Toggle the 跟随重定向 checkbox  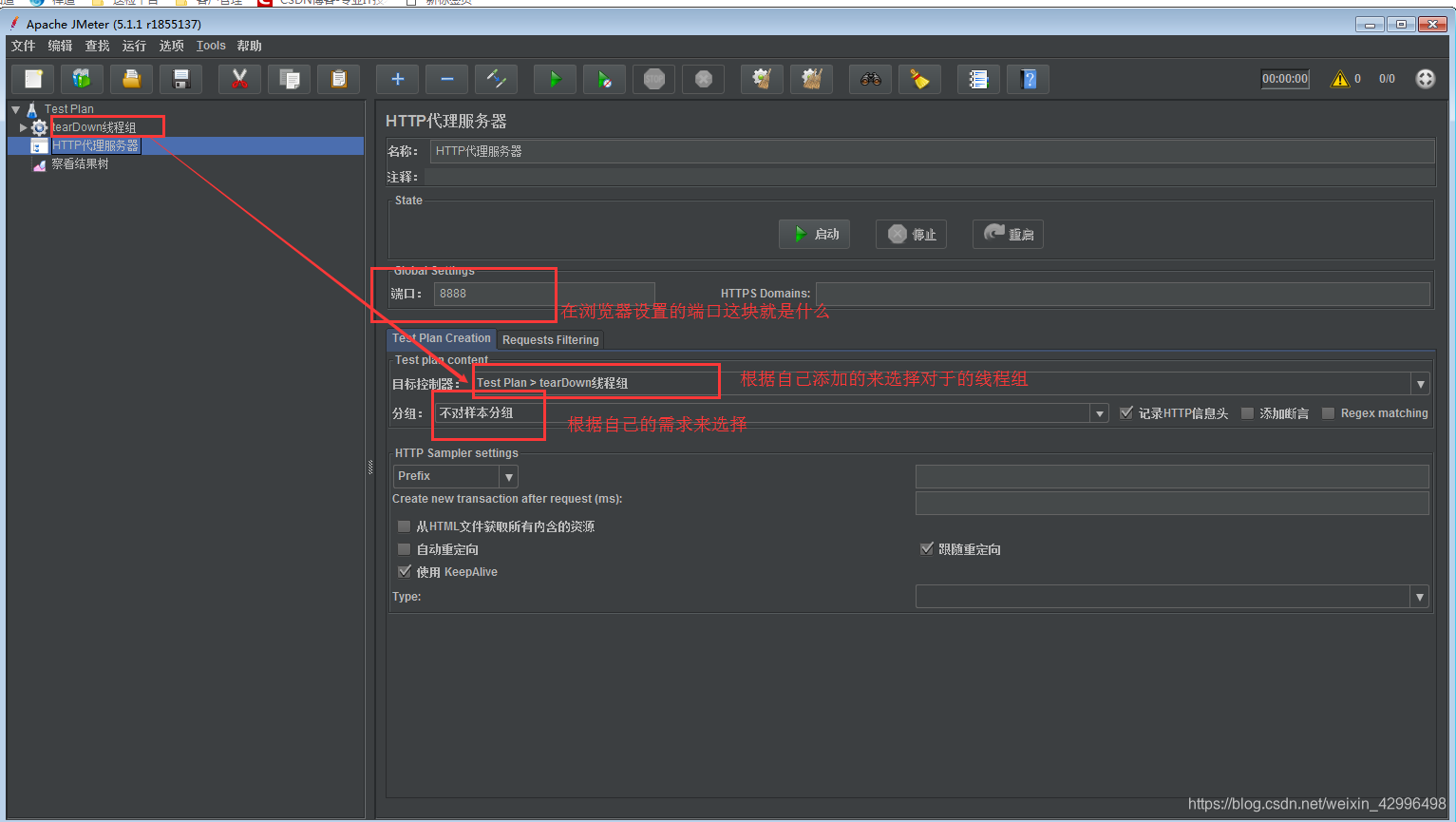[x=927, y=549]
